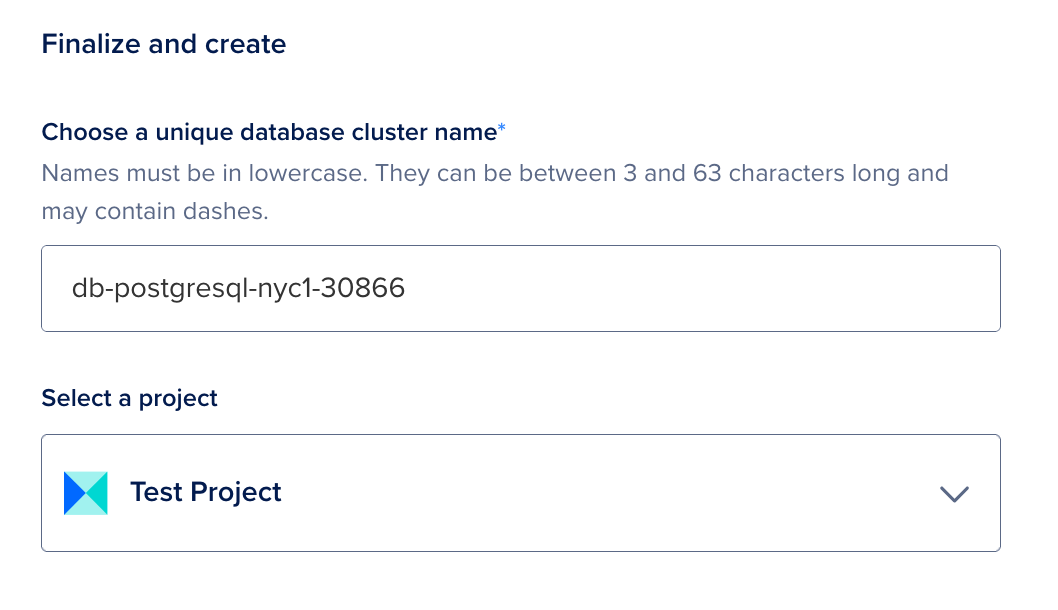Click the Select a project label
The image size is (1058, 610).
[x=129, y=398]
